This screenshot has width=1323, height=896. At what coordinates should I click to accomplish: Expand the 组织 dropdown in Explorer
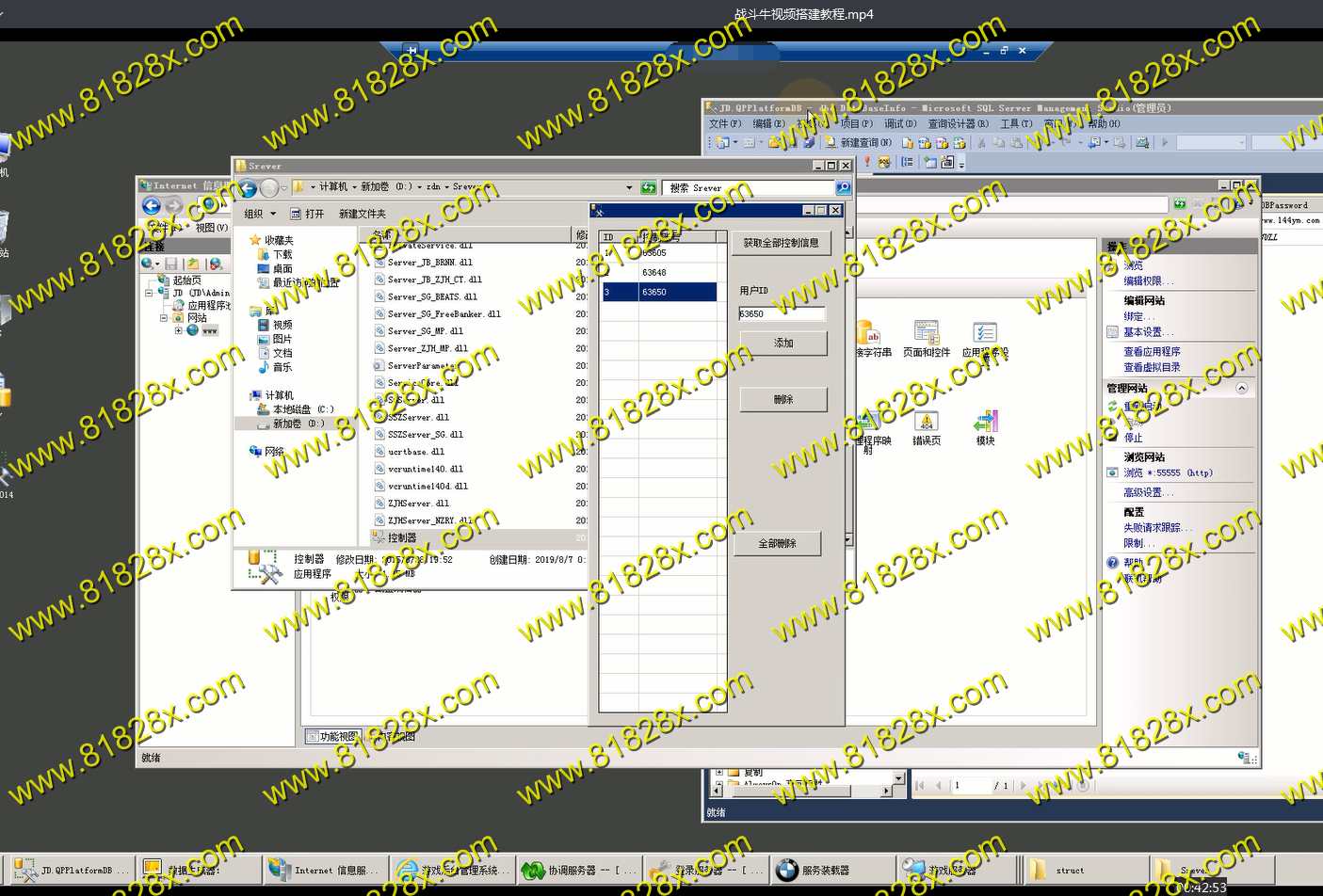[x=260, y=214]
